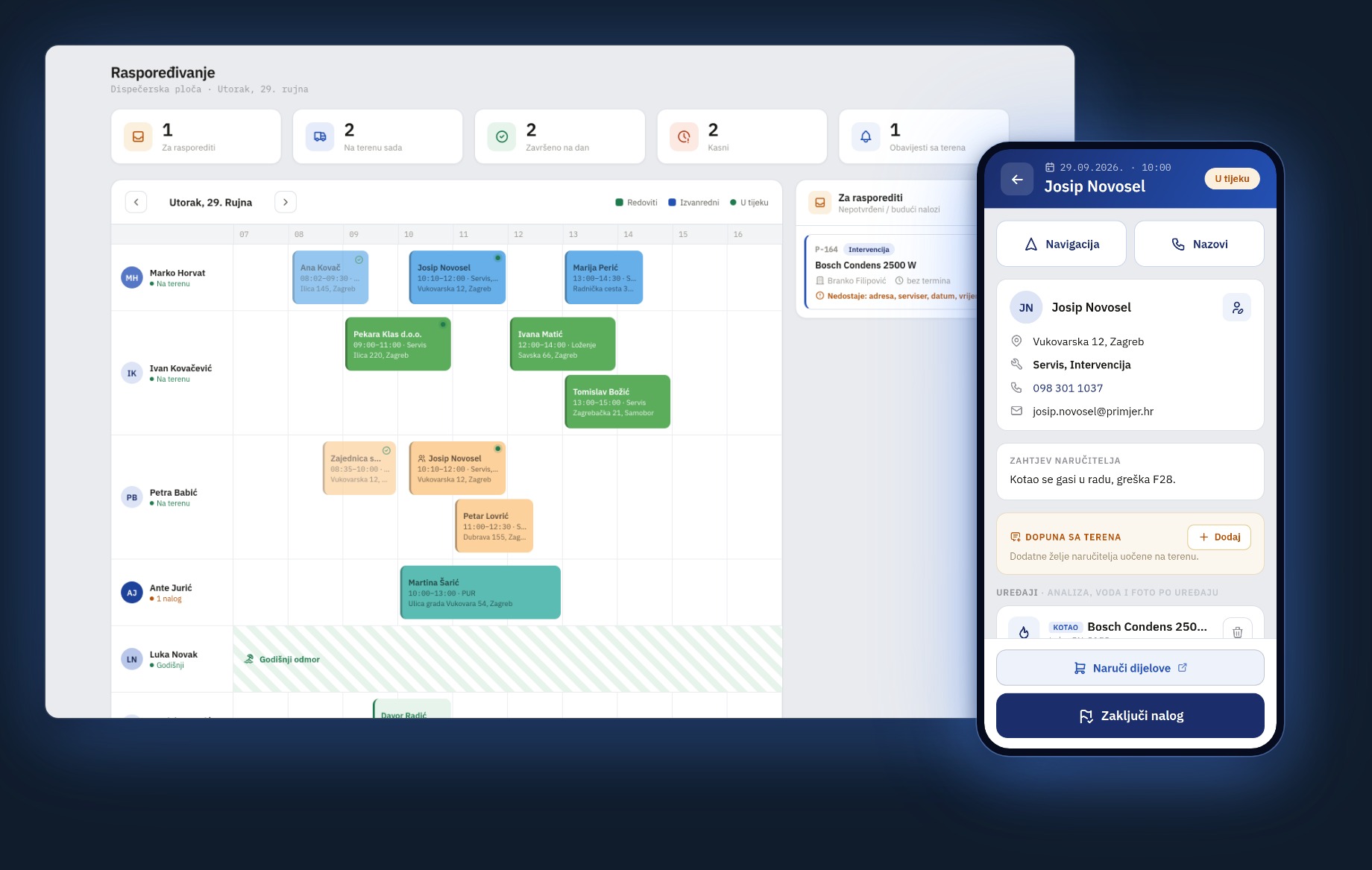Go to next day with right chevron
The height and width of the screenshot is (870, 1372).
[x=286, y=202]
